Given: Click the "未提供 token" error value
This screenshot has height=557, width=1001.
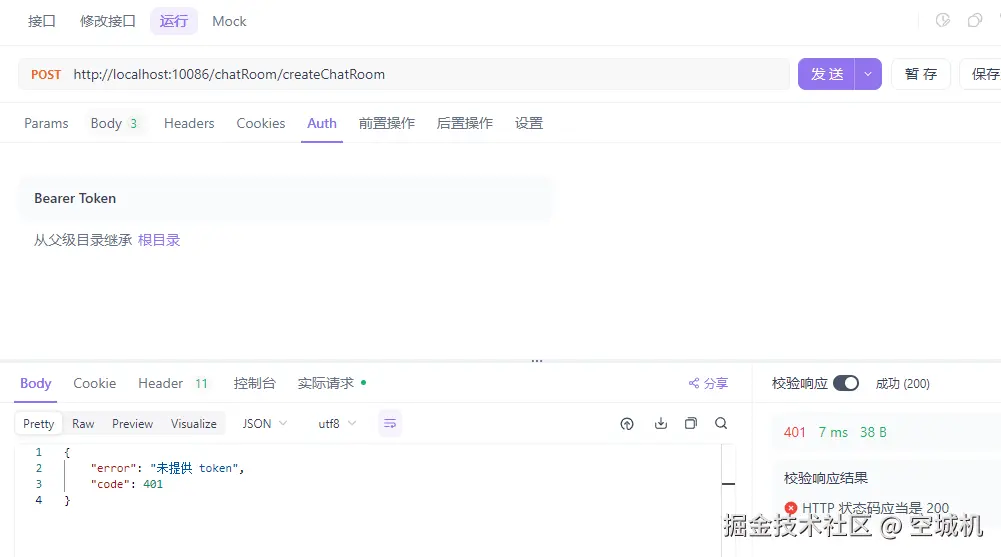Looking at the screenshot, I should (x=195, y=468).
